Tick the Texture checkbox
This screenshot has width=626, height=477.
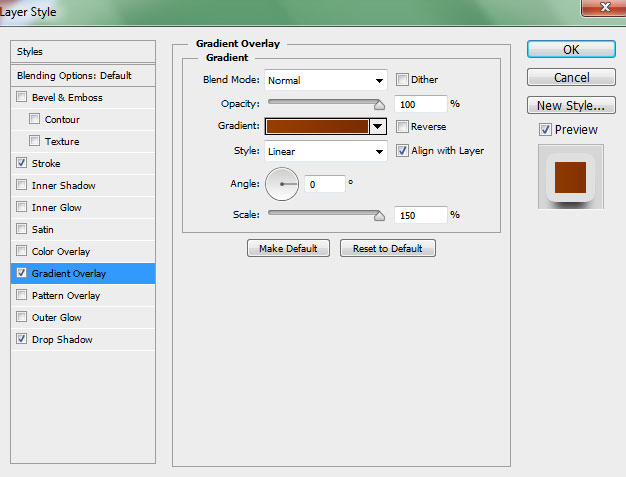tap(34, 141)
